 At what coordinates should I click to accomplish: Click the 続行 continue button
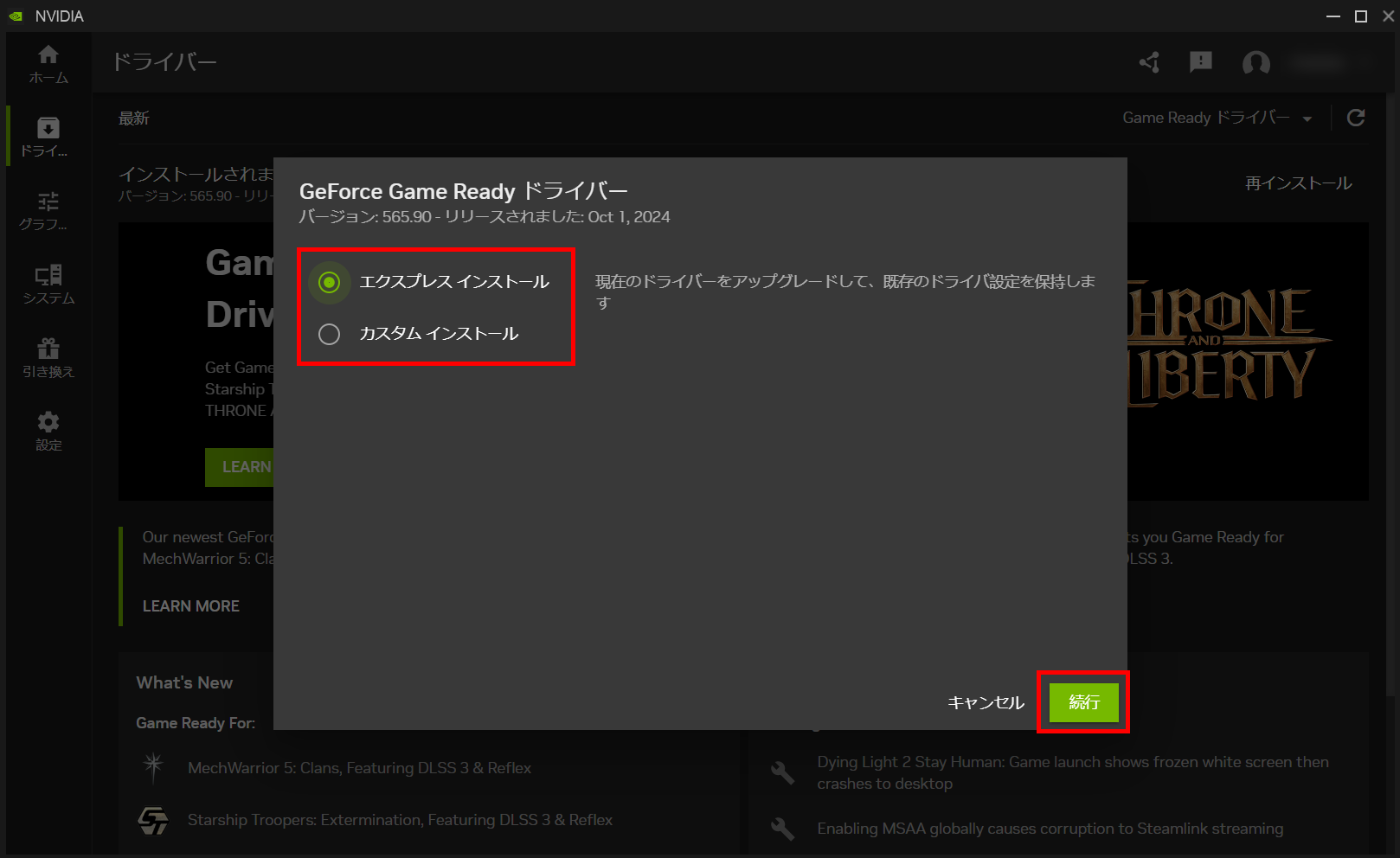[1084, 702]
